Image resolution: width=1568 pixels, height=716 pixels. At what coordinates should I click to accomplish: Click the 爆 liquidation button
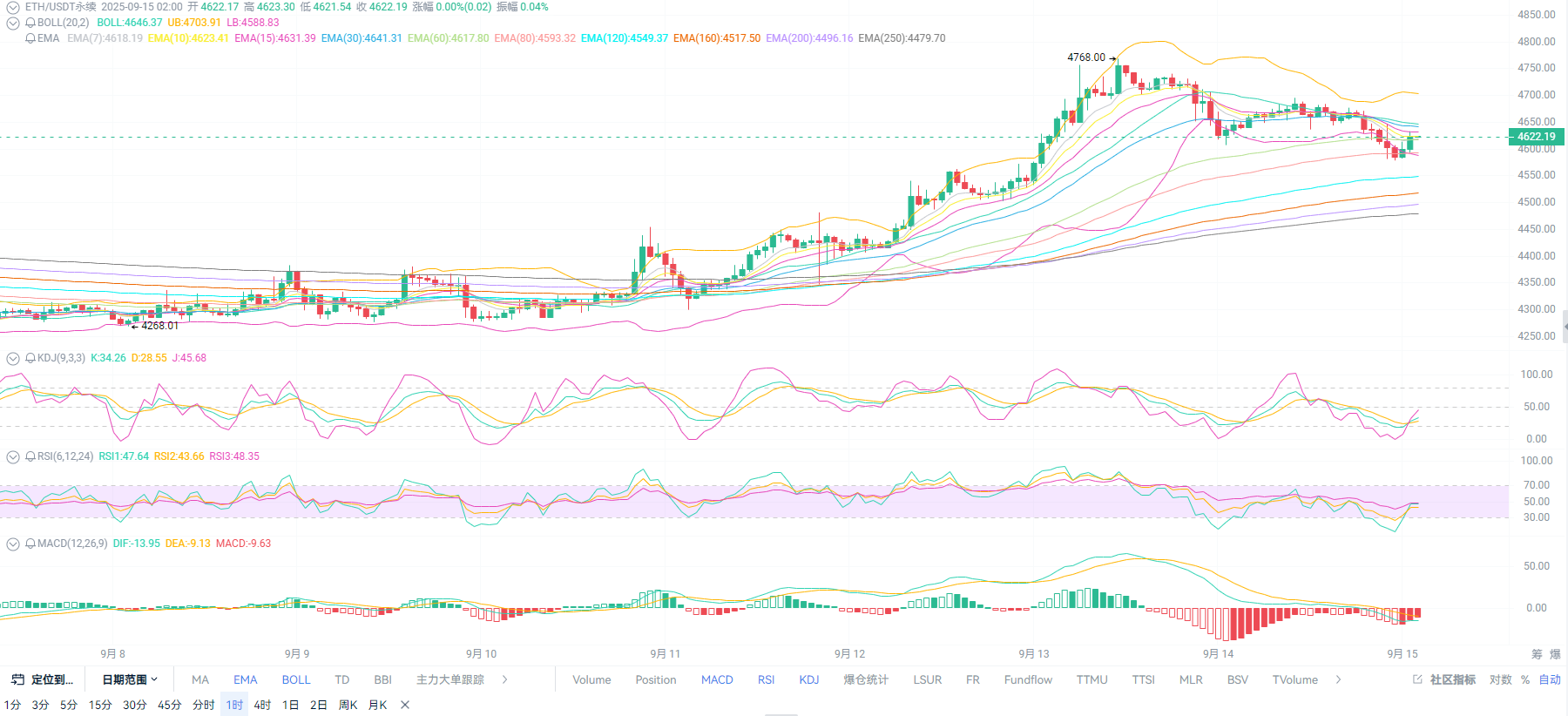[x=1555, y=654]
